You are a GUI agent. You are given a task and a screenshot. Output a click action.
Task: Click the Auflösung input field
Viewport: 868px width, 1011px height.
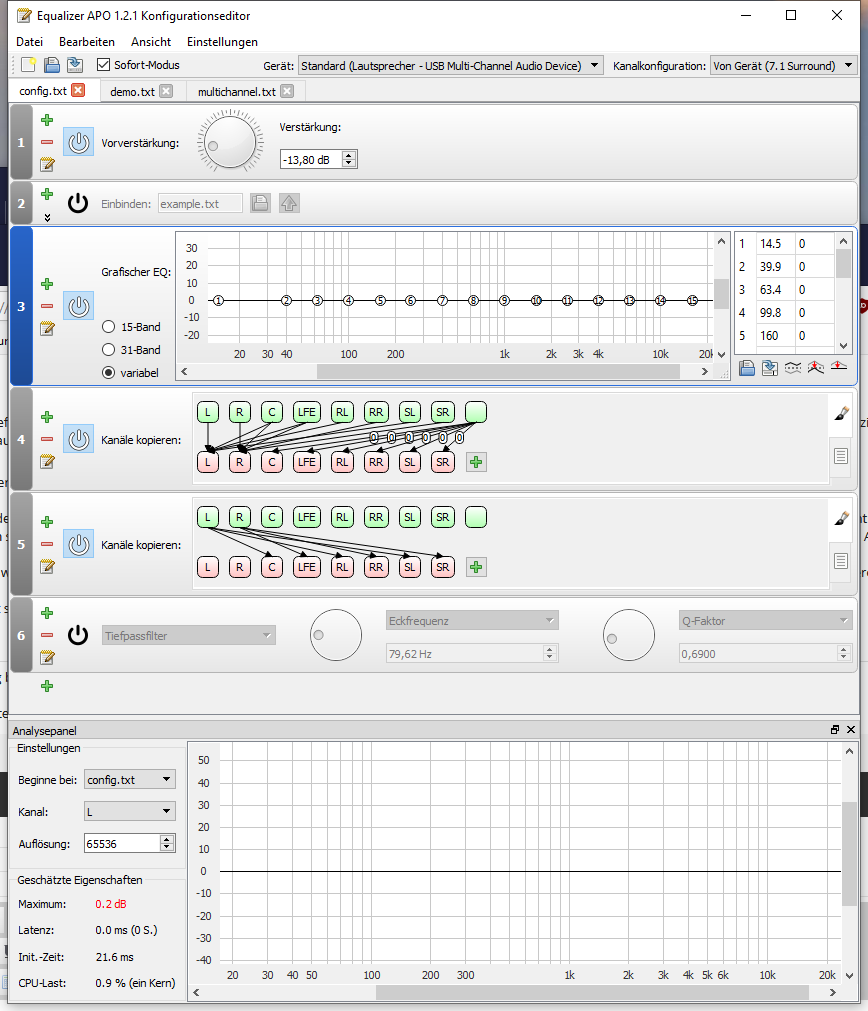[121, 844]
